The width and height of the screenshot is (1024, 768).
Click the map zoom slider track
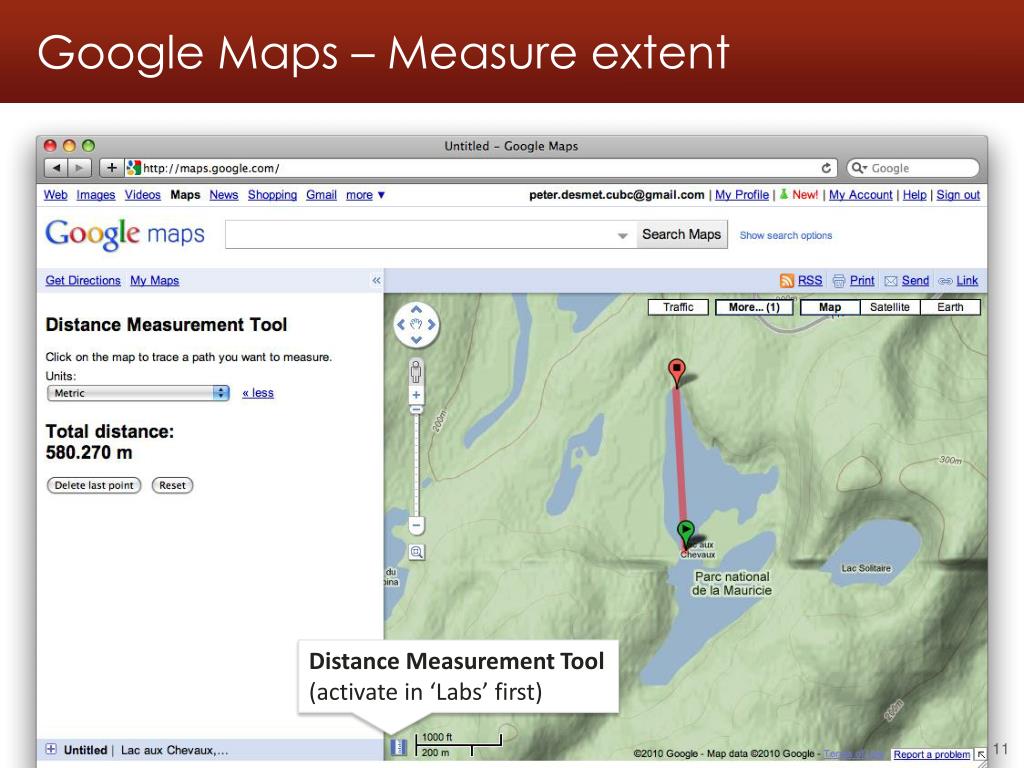[416, 465]
